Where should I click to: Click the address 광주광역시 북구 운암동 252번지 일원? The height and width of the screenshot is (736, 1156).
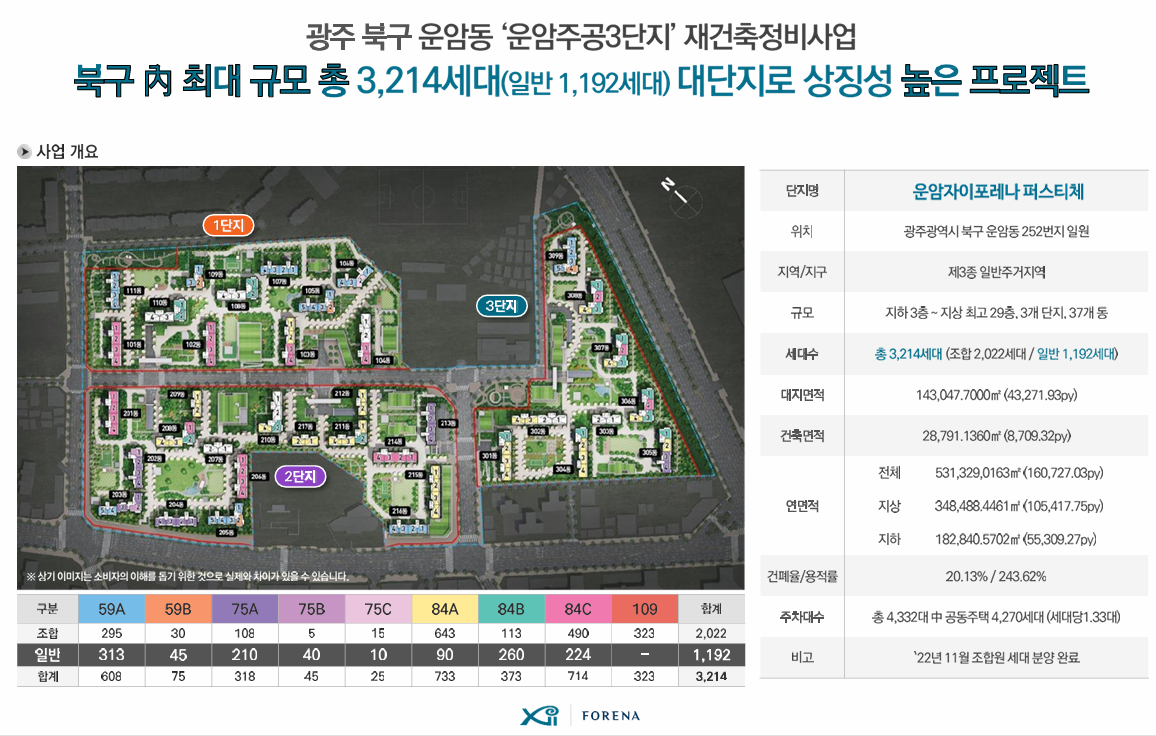tap(997, 232)
